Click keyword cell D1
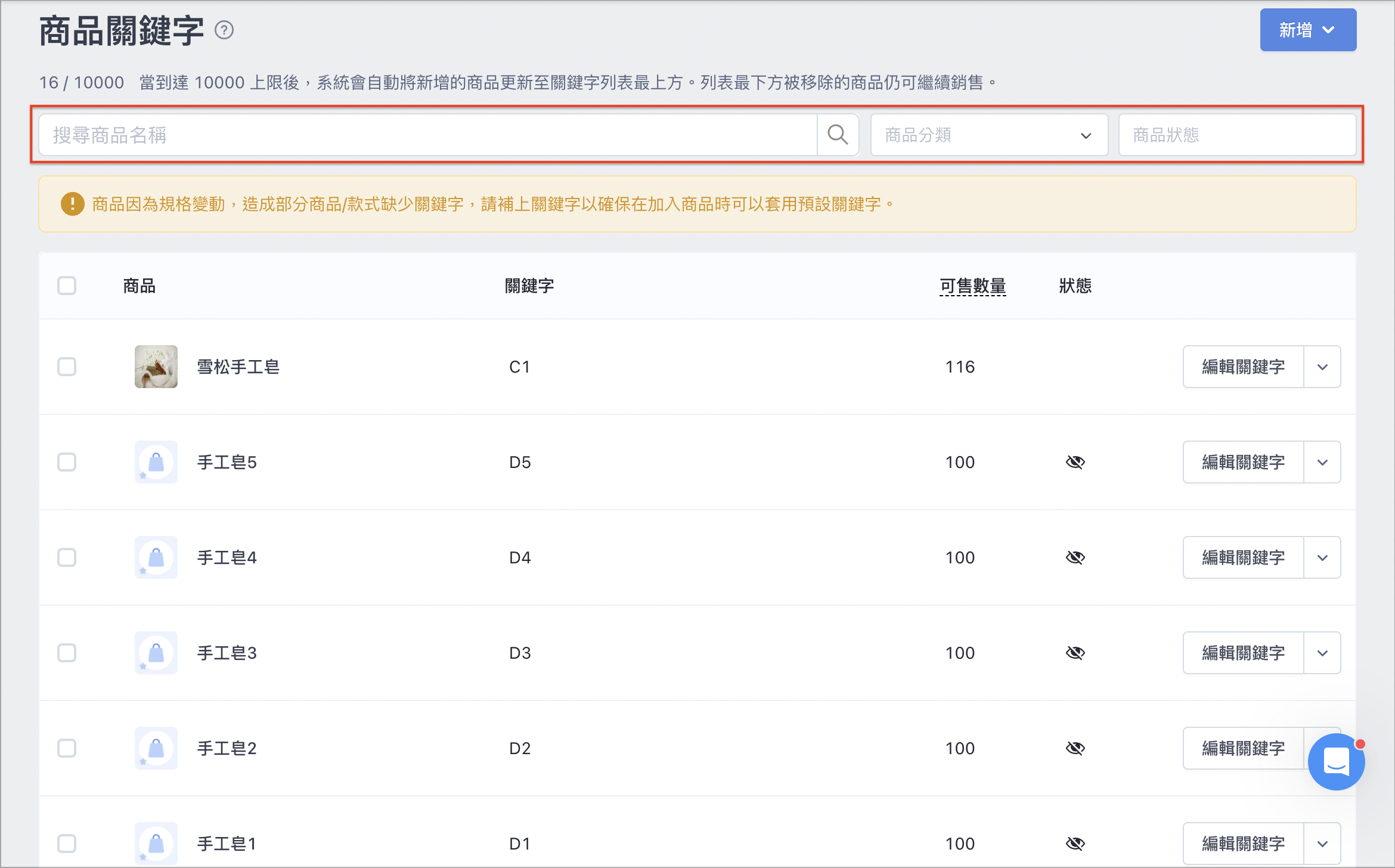1395x868 pixels. [x=519, y=844]
